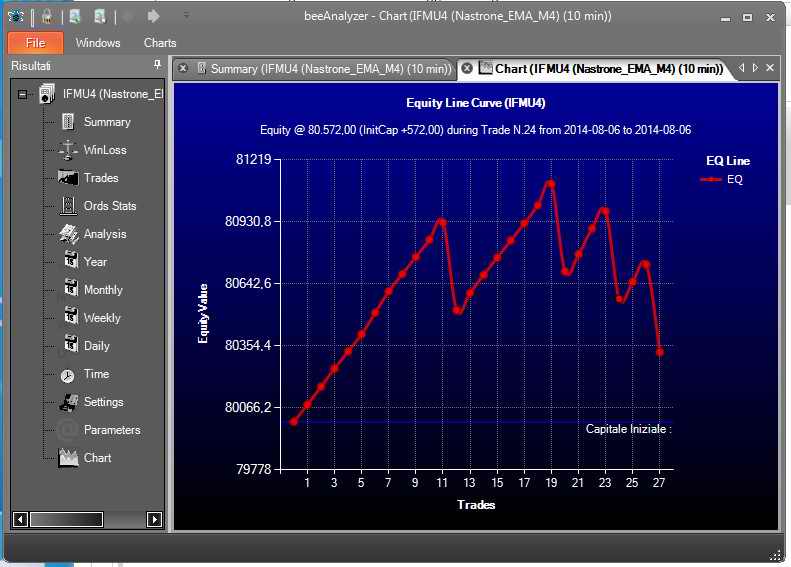The image size is (791, 567).
Task: Select the Chart (IFMU4) tab
Action: [x=608, y=69]
